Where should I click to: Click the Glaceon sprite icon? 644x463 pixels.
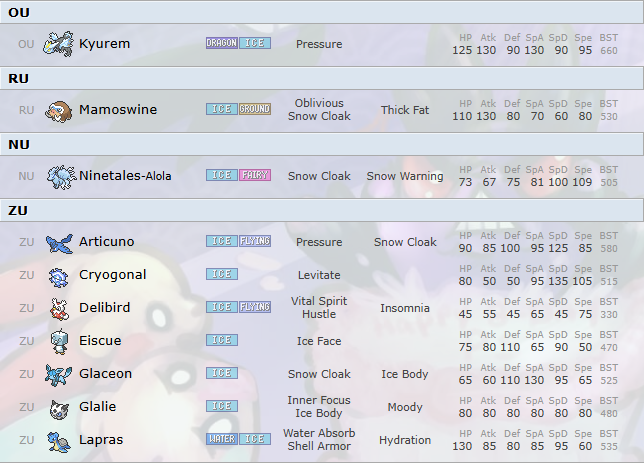58,375
